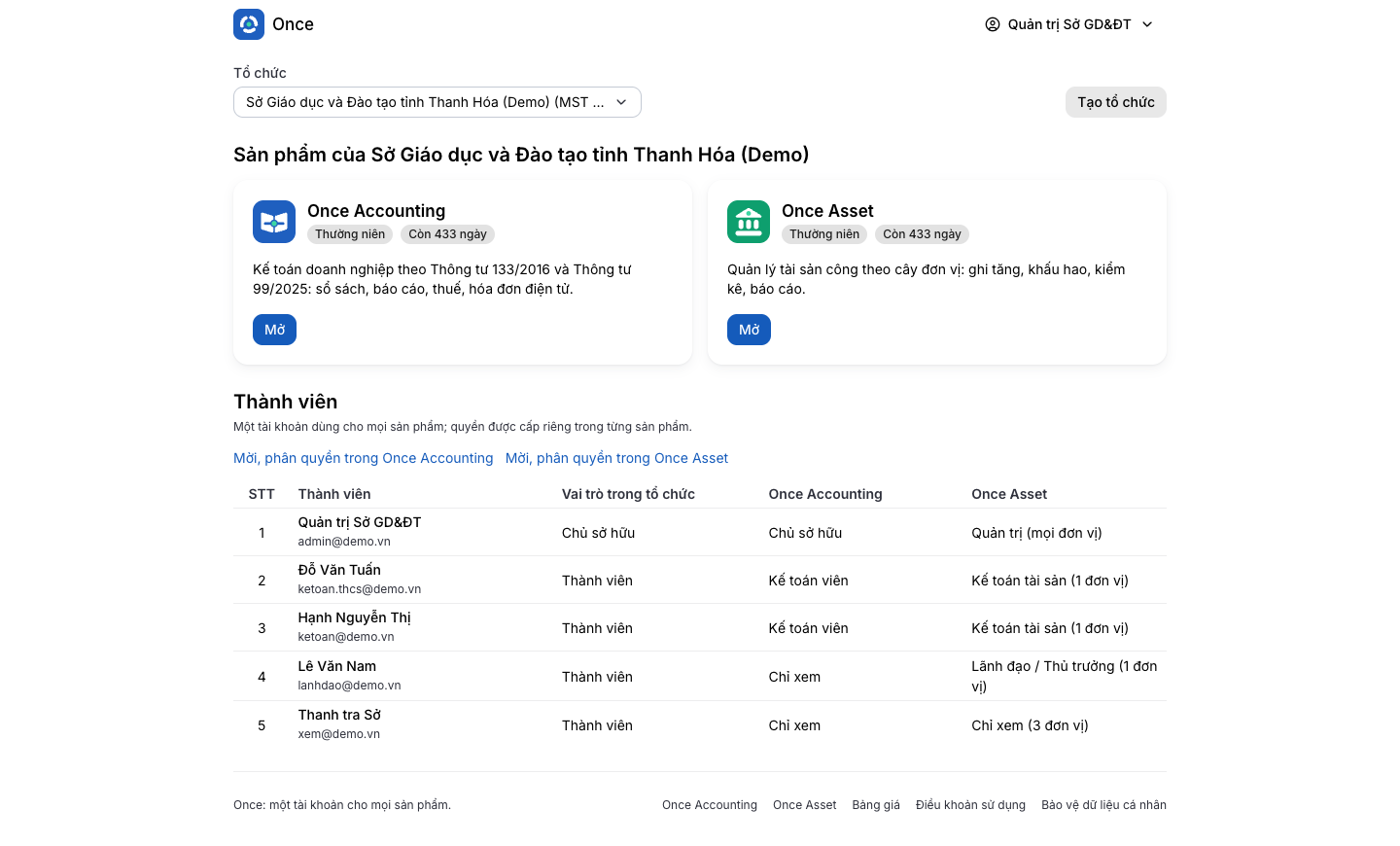Open Bảo vệ dữ liệu cá nhân link
The image size is (1400, 846).
pos(1103,805)
